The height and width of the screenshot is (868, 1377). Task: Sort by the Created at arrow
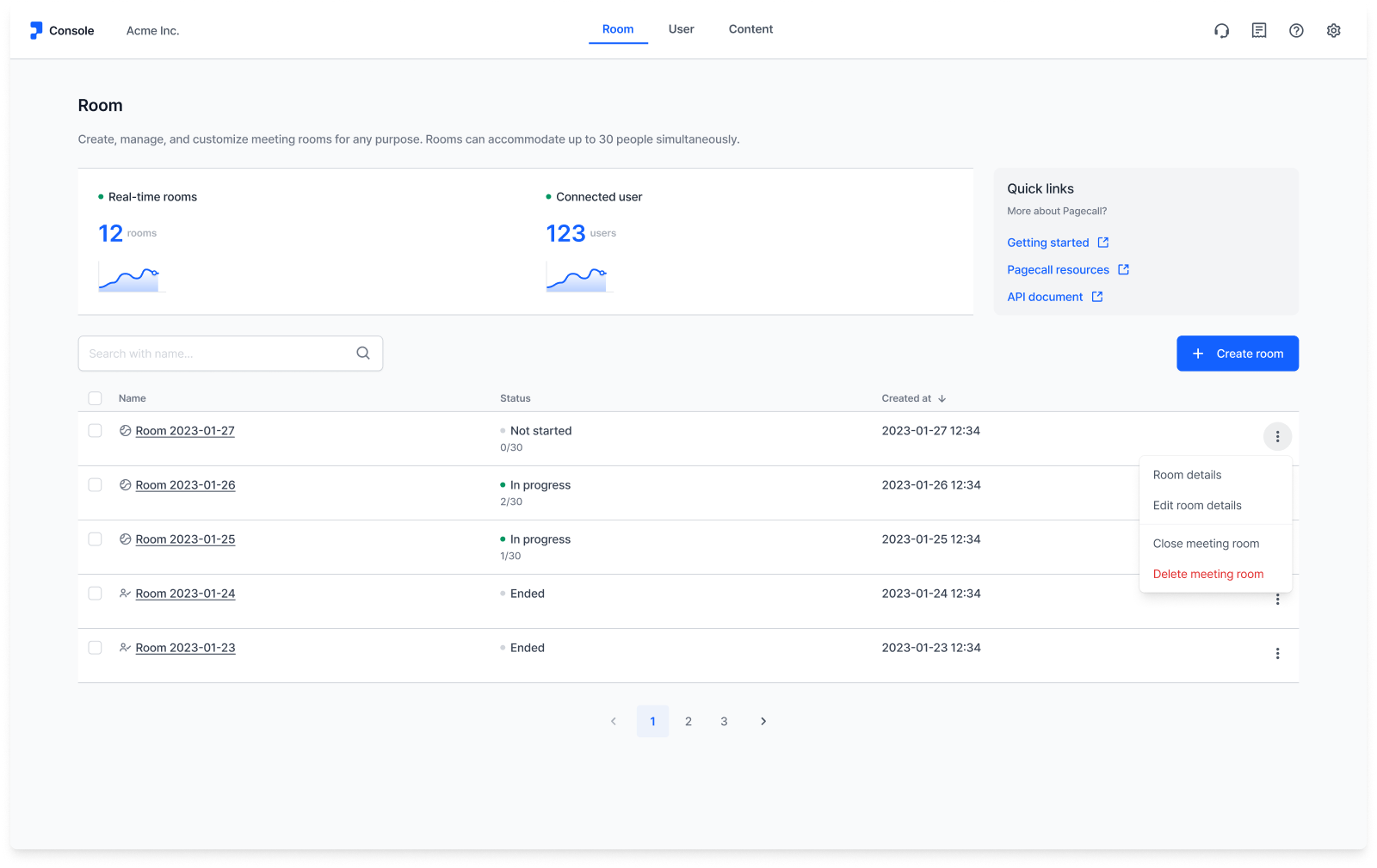point(942,398)
